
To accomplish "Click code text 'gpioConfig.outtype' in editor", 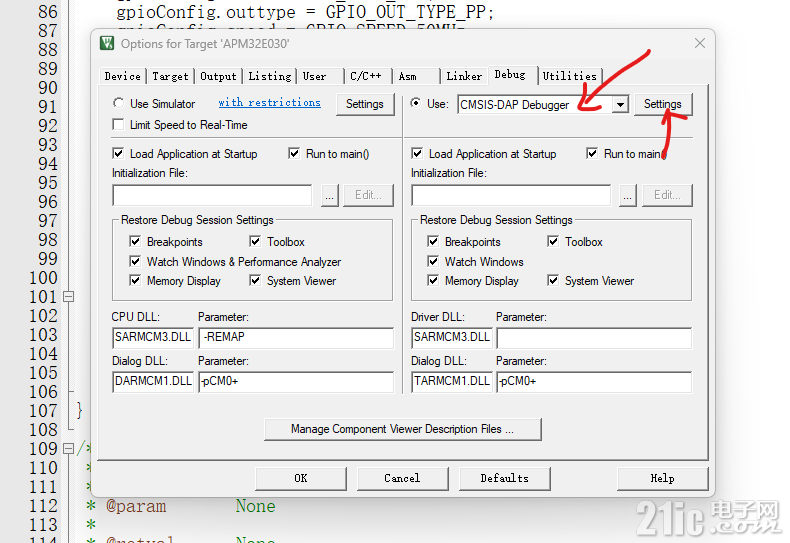I will tap(206, 12).
